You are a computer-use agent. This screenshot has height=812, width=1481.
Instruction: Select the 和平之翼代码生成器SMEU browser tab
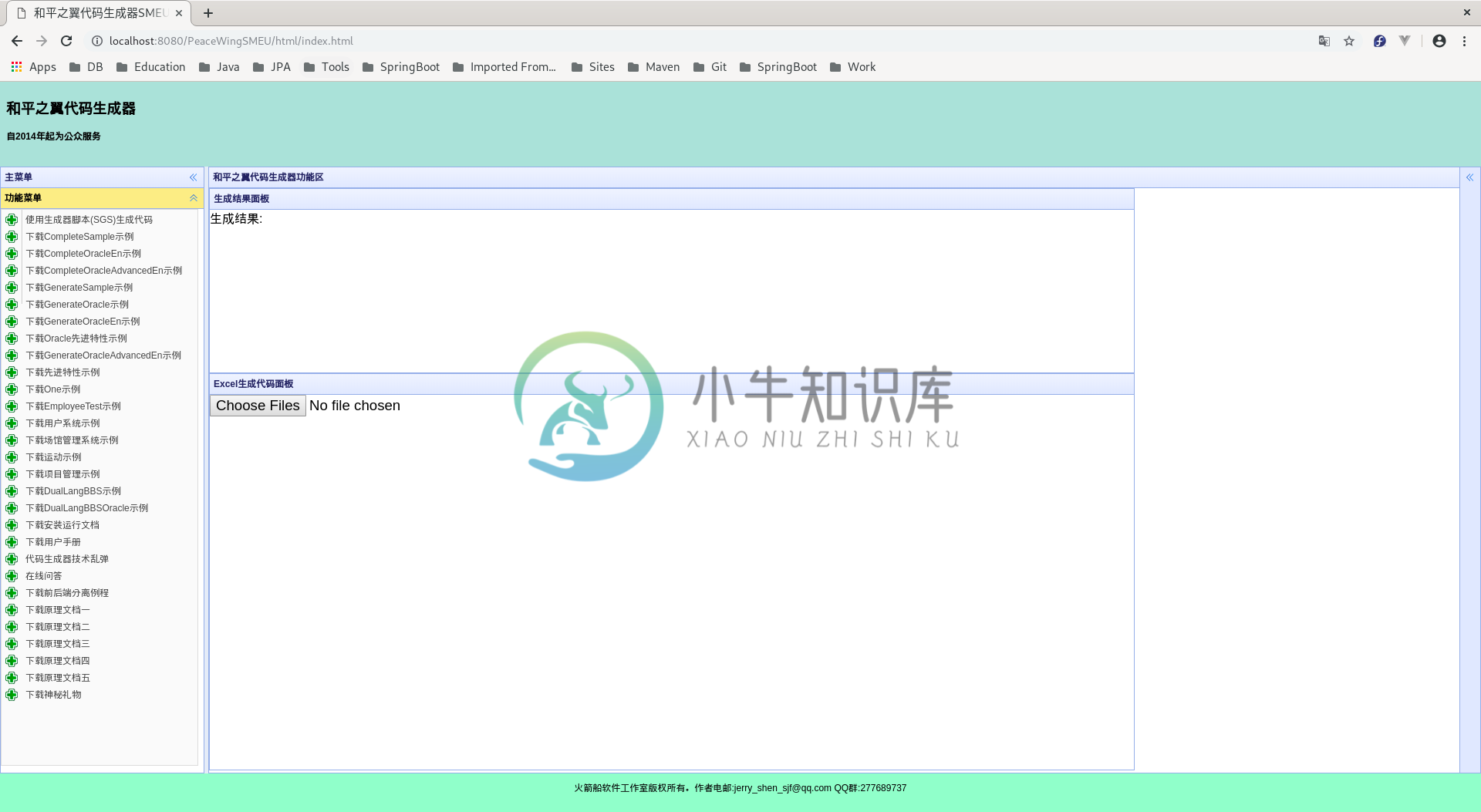pyautogui.click(x=99, y=13)
